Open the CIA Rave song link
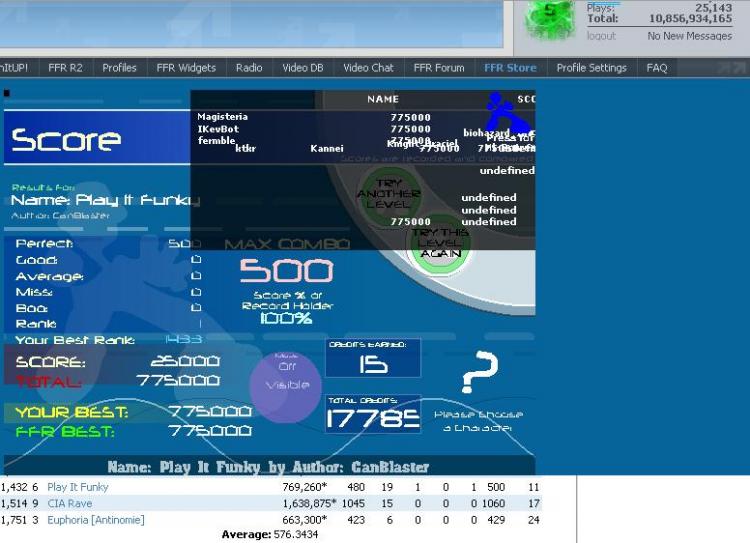The width and height of the screenshot is (750, 543). pyautogui.click(x=69, y=503)
